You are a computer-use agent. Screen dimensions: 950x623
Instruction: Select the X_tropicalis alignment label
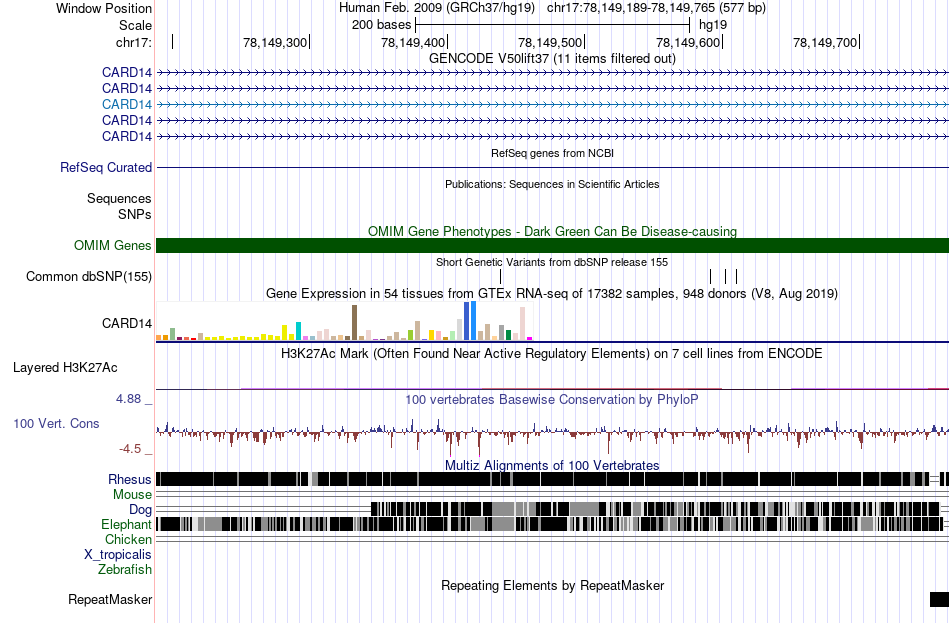(x=118, y=555)
